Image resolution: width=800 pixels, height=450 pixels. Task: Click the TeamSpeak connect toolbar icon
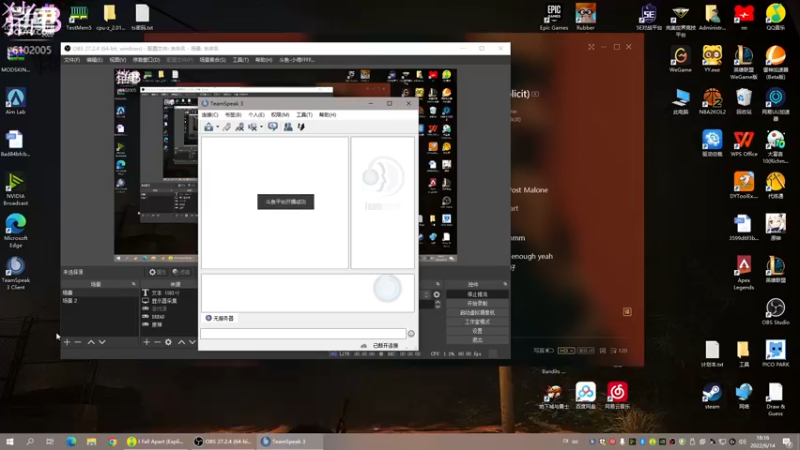[x=209, y=127]
